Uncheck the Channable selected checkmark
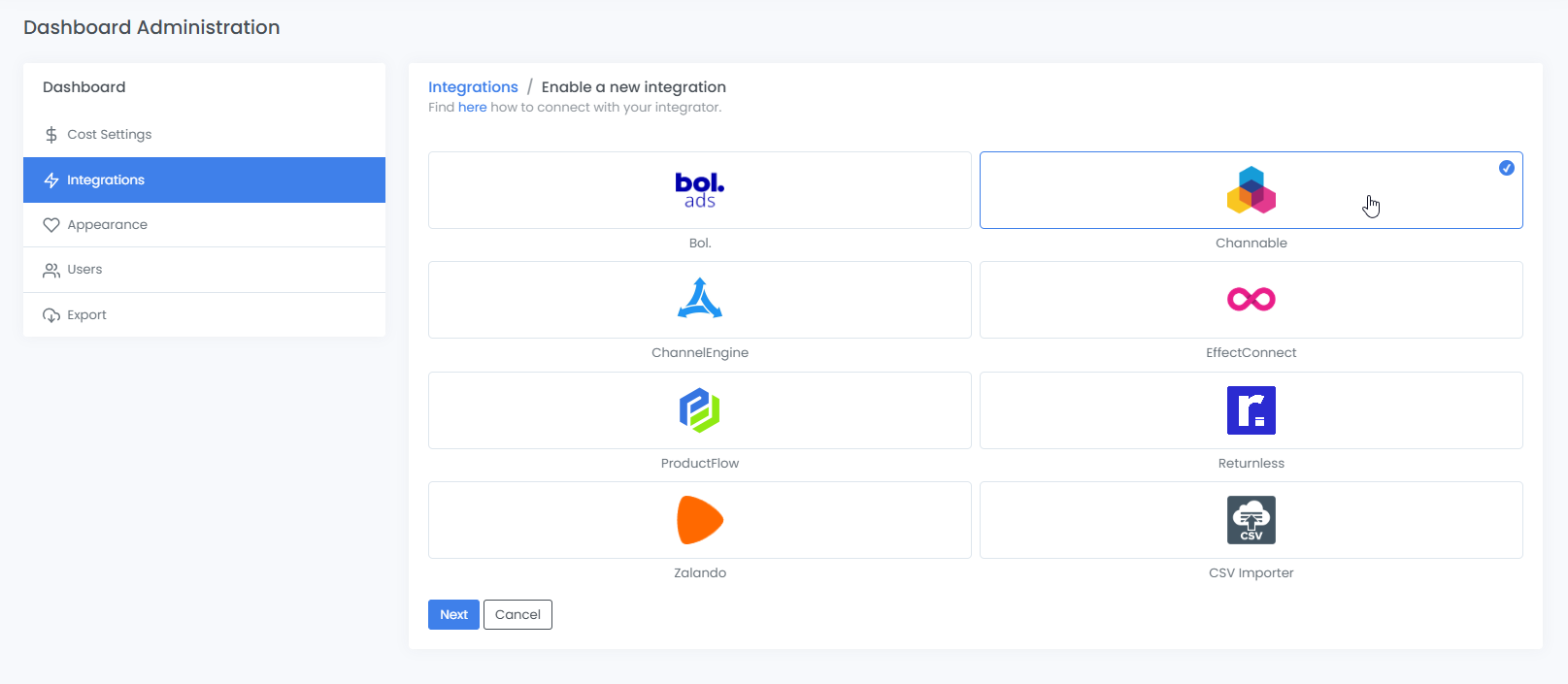 point(1507,168)
